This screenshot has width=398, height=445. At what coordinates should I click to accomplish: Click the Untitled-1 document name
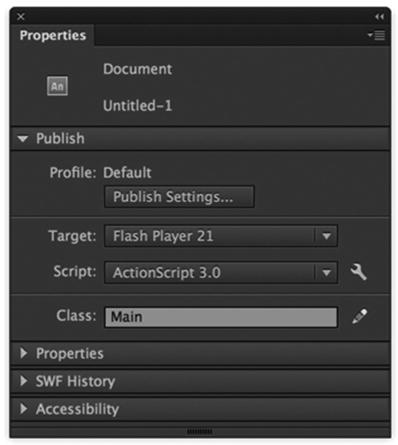(138, 106)
